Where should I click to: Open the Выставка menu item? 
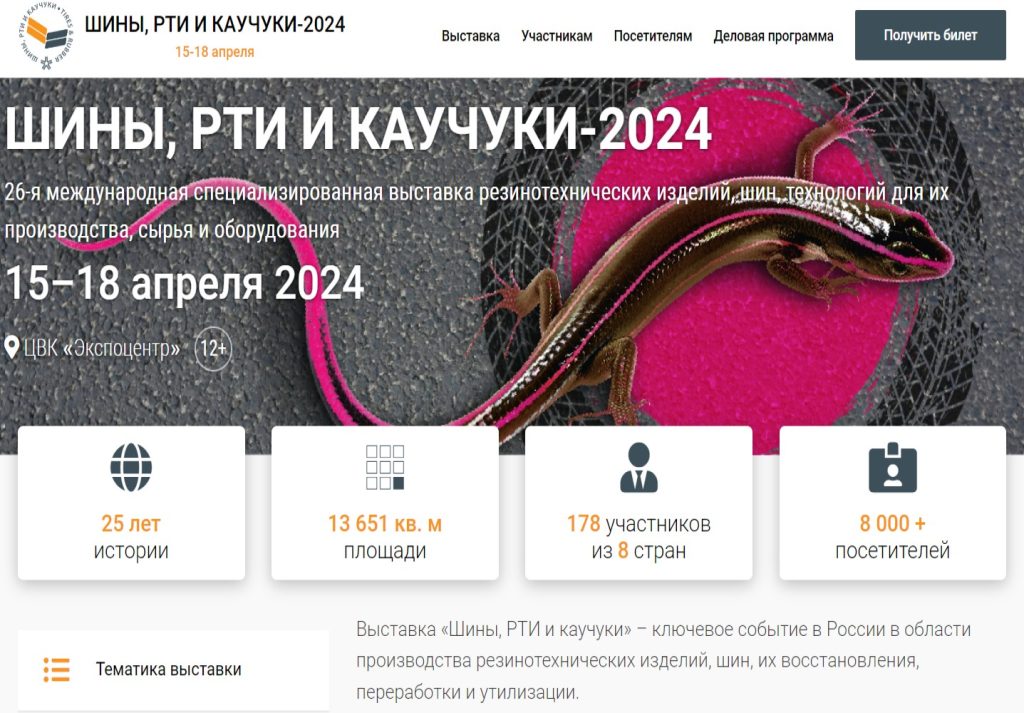point(470,36)
